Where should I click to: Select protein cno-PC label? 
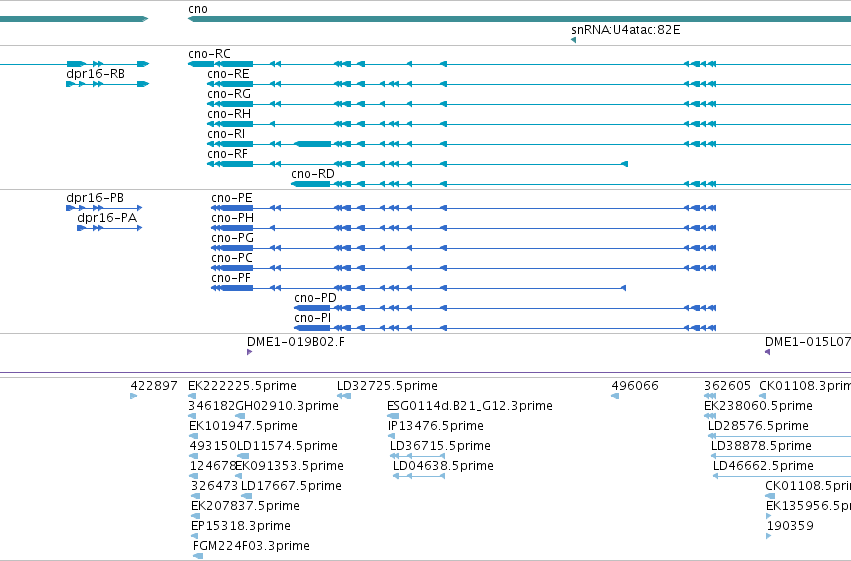[232, 258]
